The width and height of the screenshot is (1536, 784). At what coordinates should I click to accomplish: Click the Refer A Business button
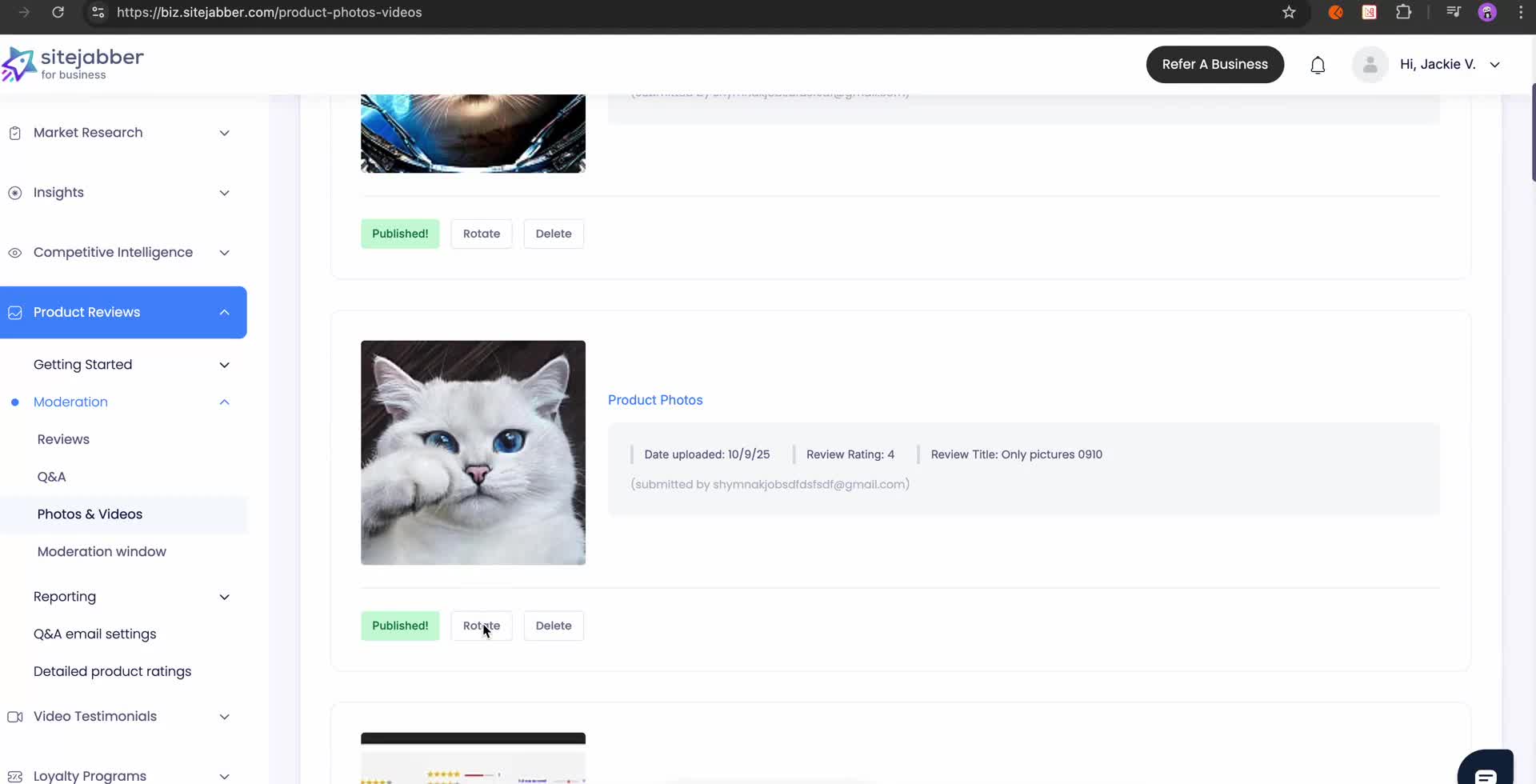(x=1214, y=65)
